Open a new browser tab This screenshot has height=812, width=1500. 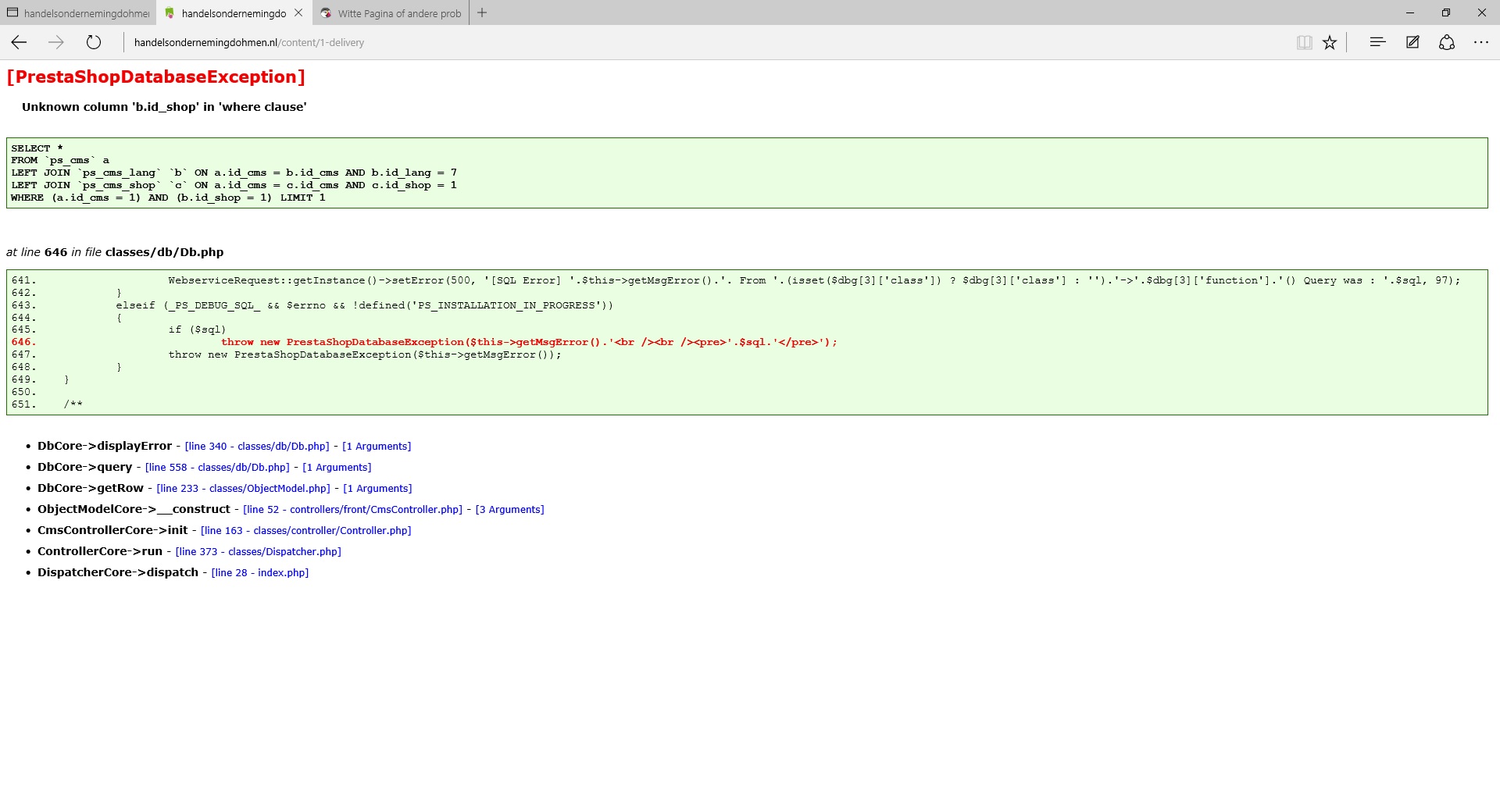coord(482,12)
